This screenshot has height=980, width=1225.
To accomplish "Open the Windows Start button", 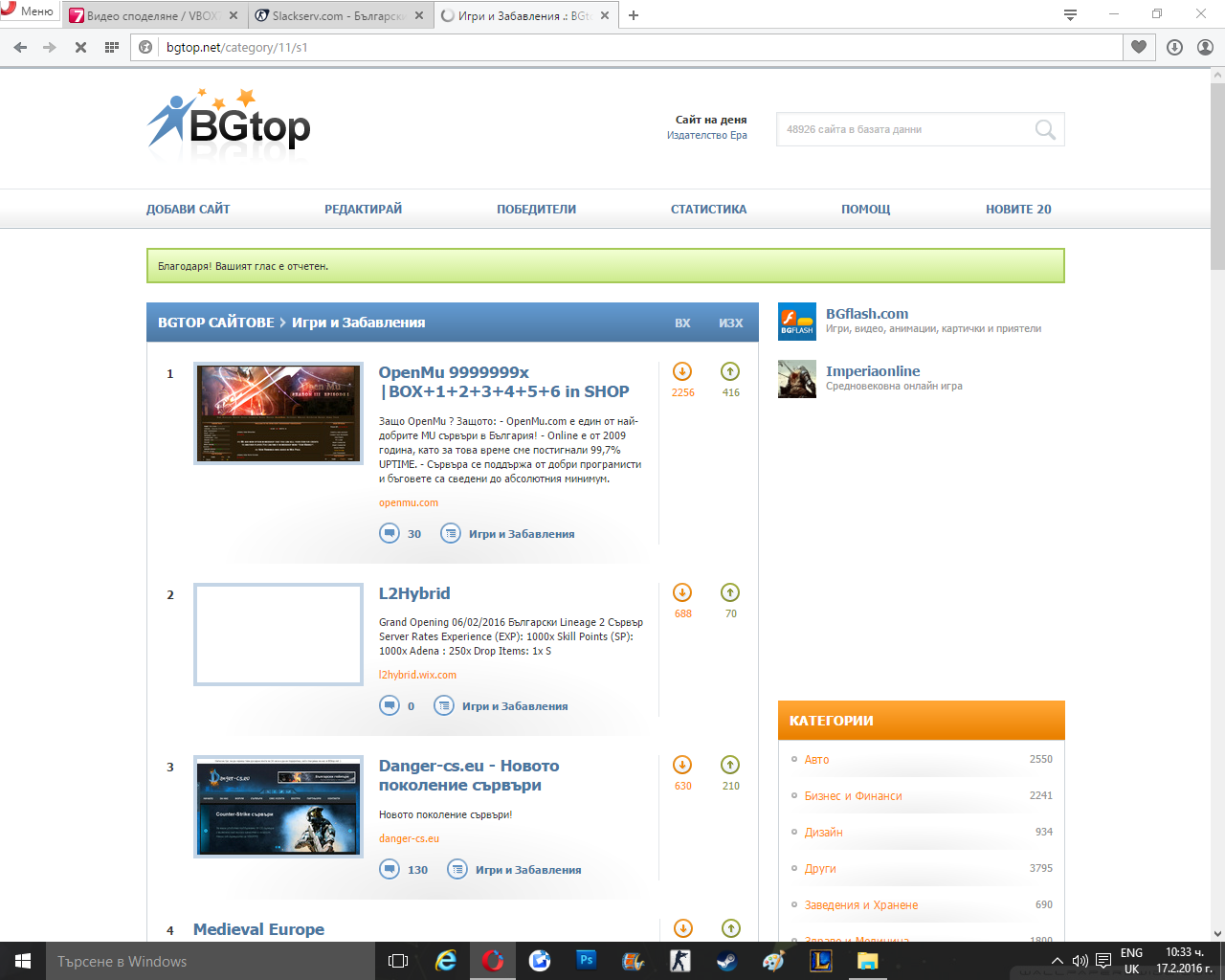I will click(23, 961).
